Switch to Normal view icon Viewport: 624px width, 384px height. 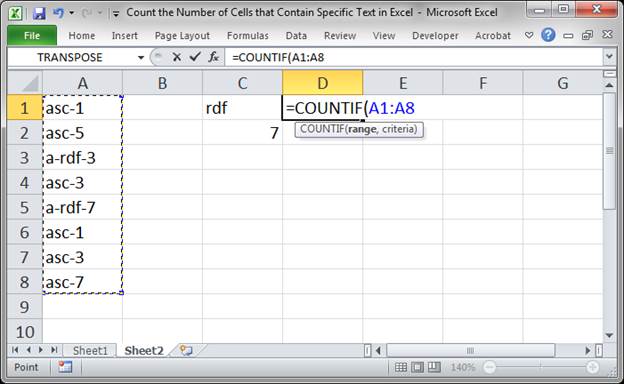point(401,367)
